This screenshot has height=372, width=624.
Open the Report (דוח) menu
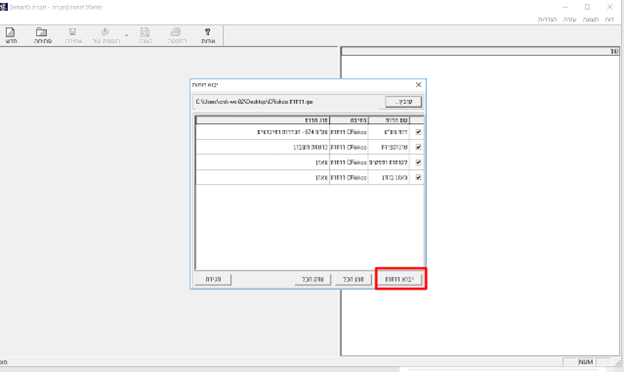609,19
